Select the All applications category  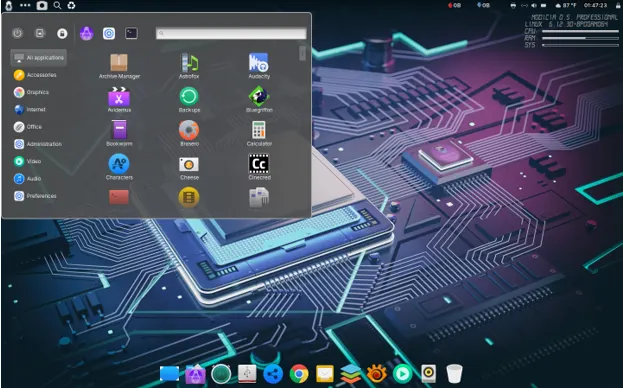click(x=39, y=58)
